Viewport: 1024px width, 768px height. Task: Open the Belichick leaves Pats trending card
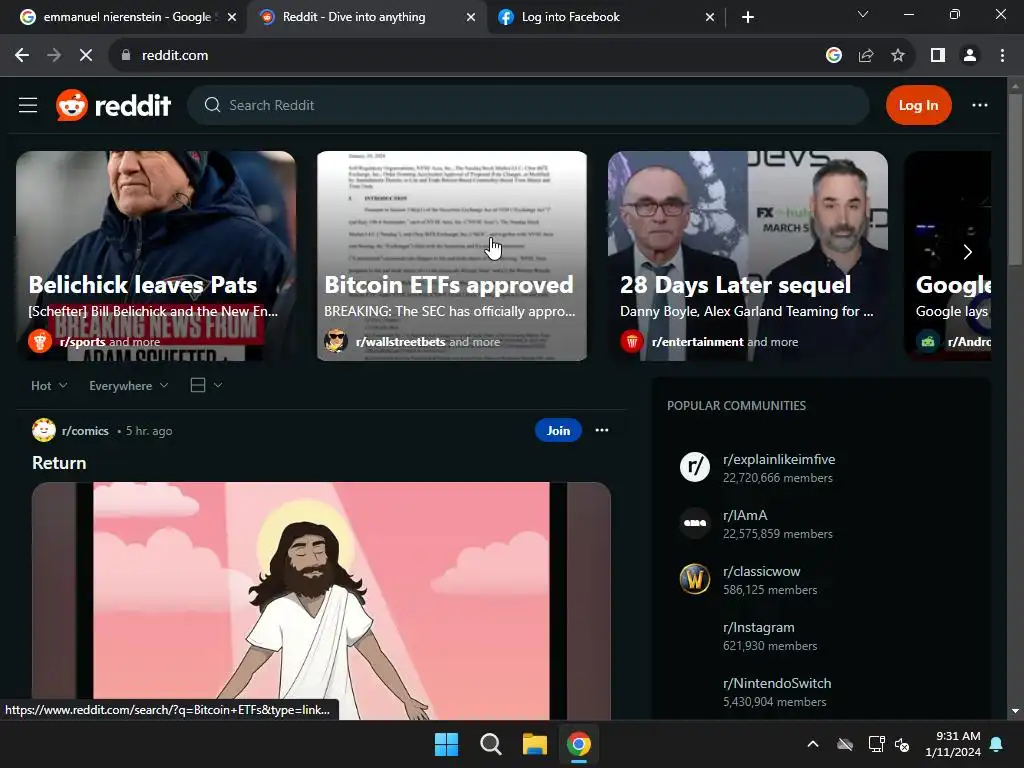(x=155, y=256)
